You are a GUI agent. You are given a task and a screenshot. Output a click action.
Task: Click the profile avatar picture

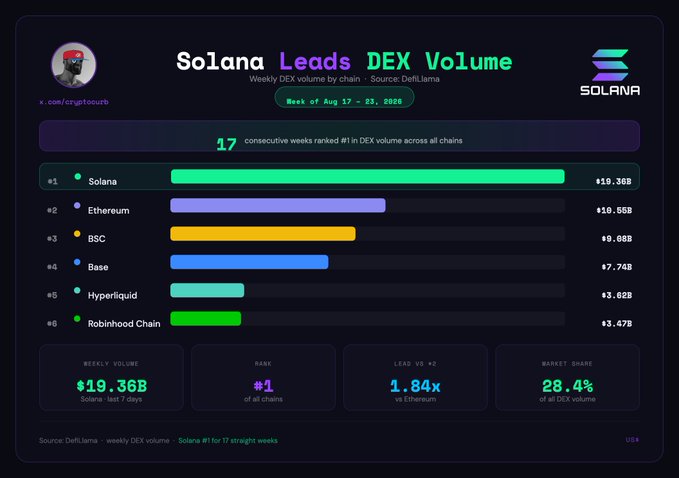pyautogui.click(x=74, y=65)
